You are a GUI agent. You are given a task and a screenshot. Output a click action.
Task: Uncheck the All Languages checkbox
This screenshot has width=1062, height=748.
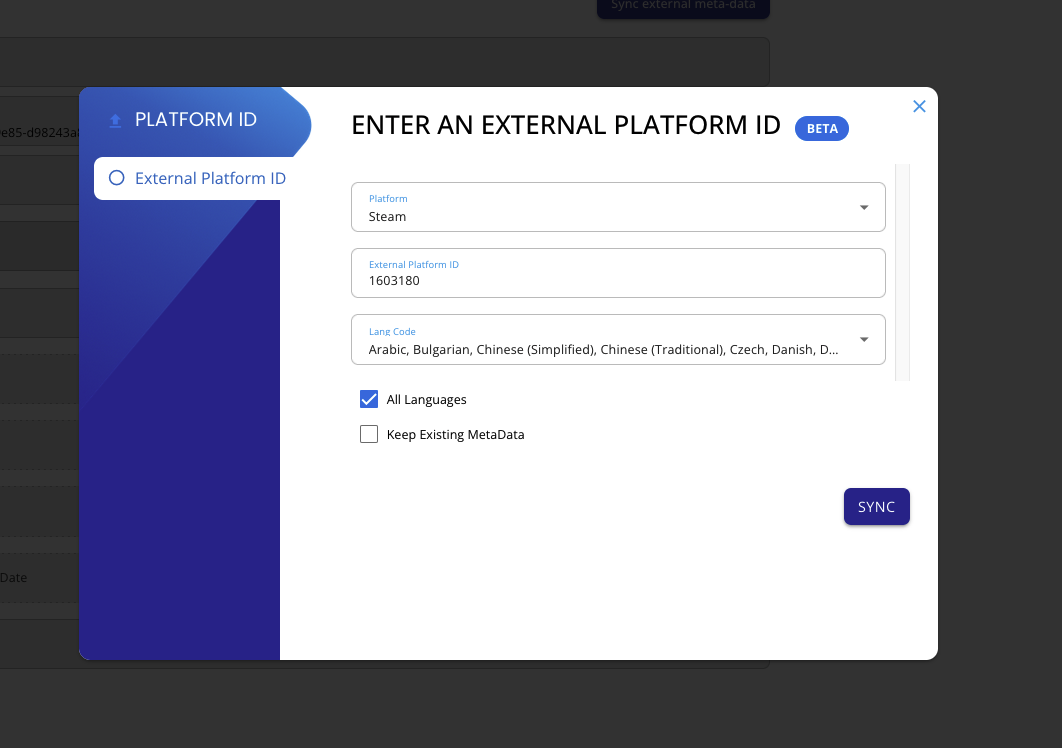pos(369,399)
